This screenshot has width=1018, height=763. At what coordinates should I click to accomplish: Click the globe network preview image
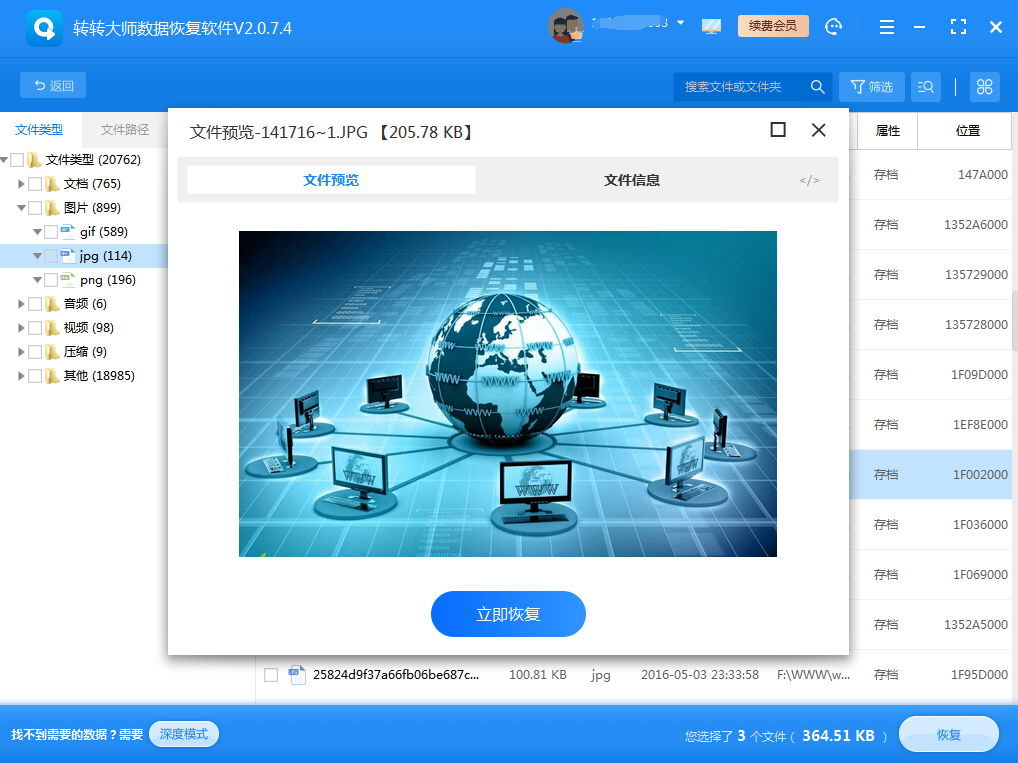point(507,394)
